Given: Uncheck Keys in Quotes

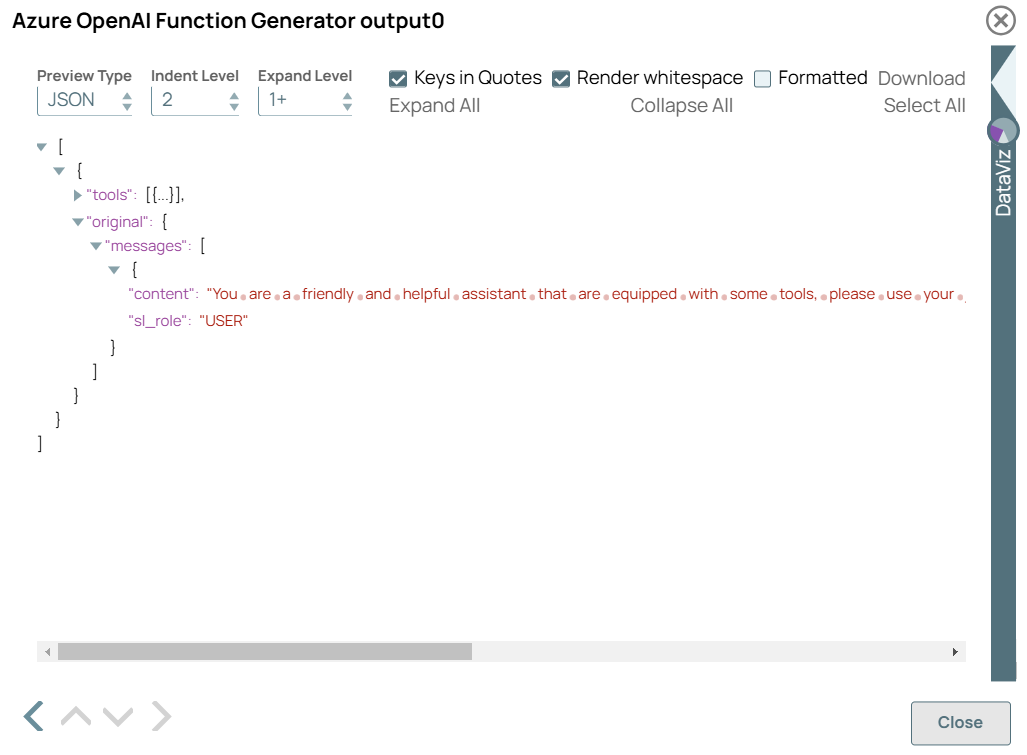Looking at the screenshot, I should [398, 77].
